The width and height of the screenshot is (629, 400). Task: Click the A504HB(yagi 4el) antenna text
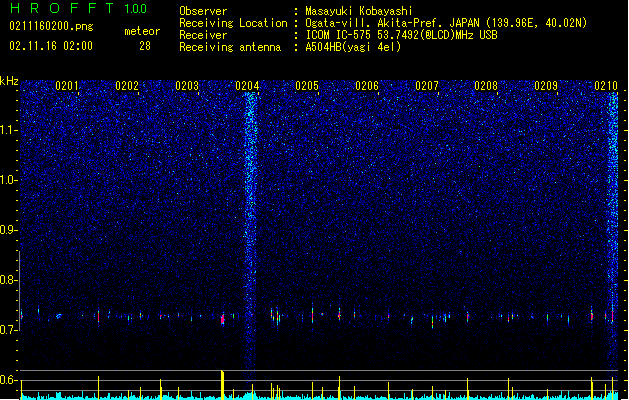coord(353,47)
